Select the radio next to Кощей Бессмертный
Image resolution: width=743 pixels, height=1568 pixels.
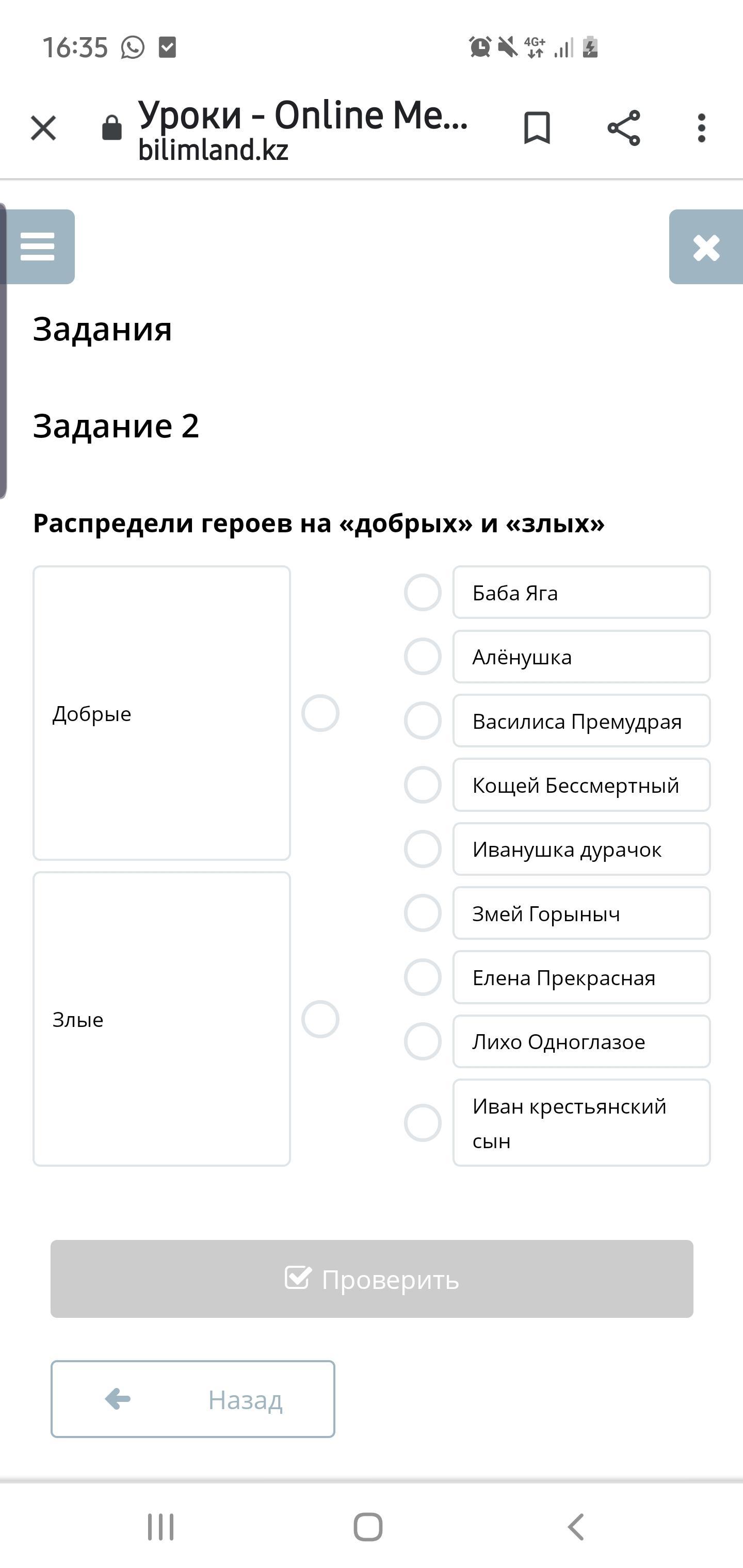(423, 785)
